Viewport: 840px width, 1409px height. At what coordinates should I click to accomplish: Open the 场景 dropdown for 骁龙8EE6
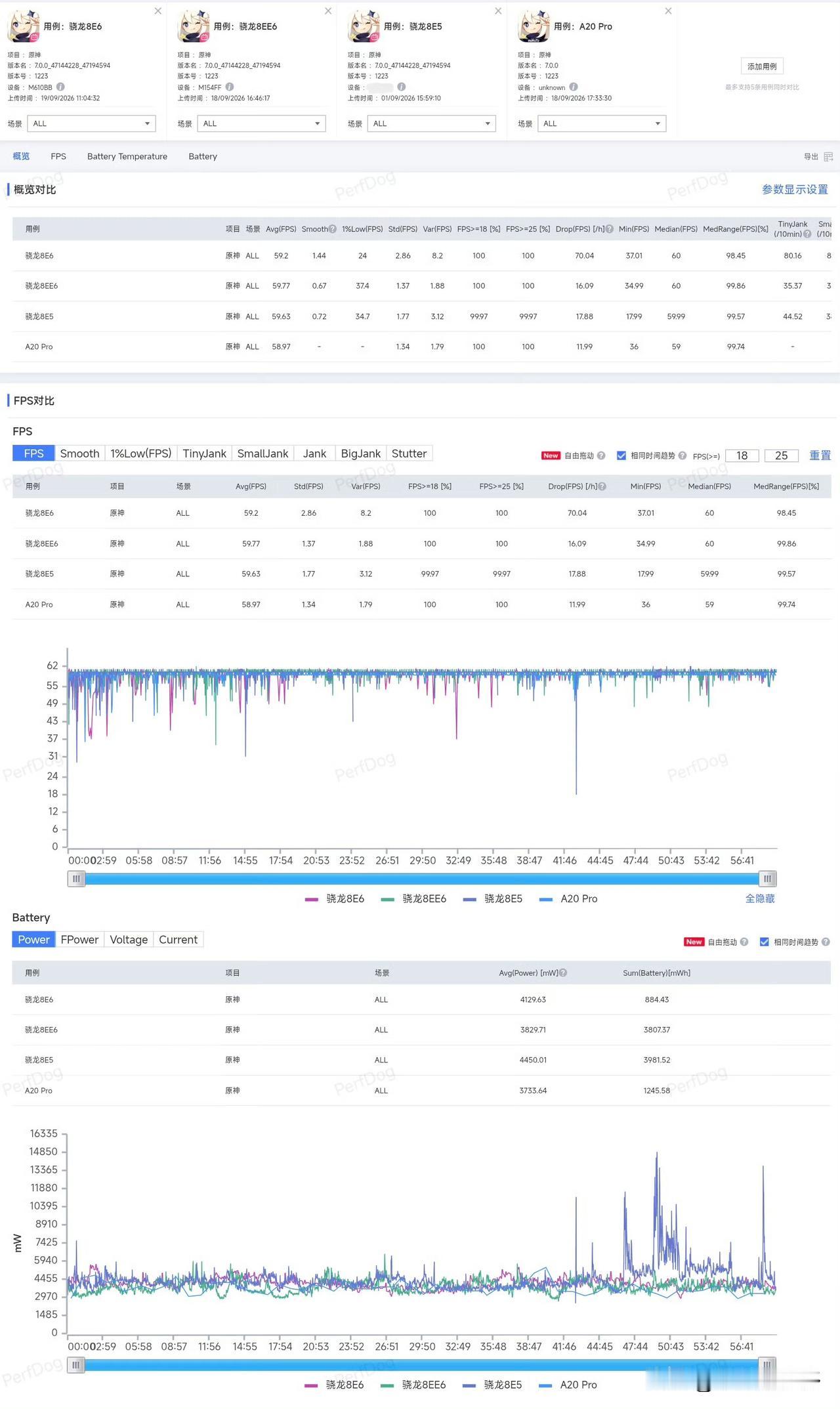261,123
